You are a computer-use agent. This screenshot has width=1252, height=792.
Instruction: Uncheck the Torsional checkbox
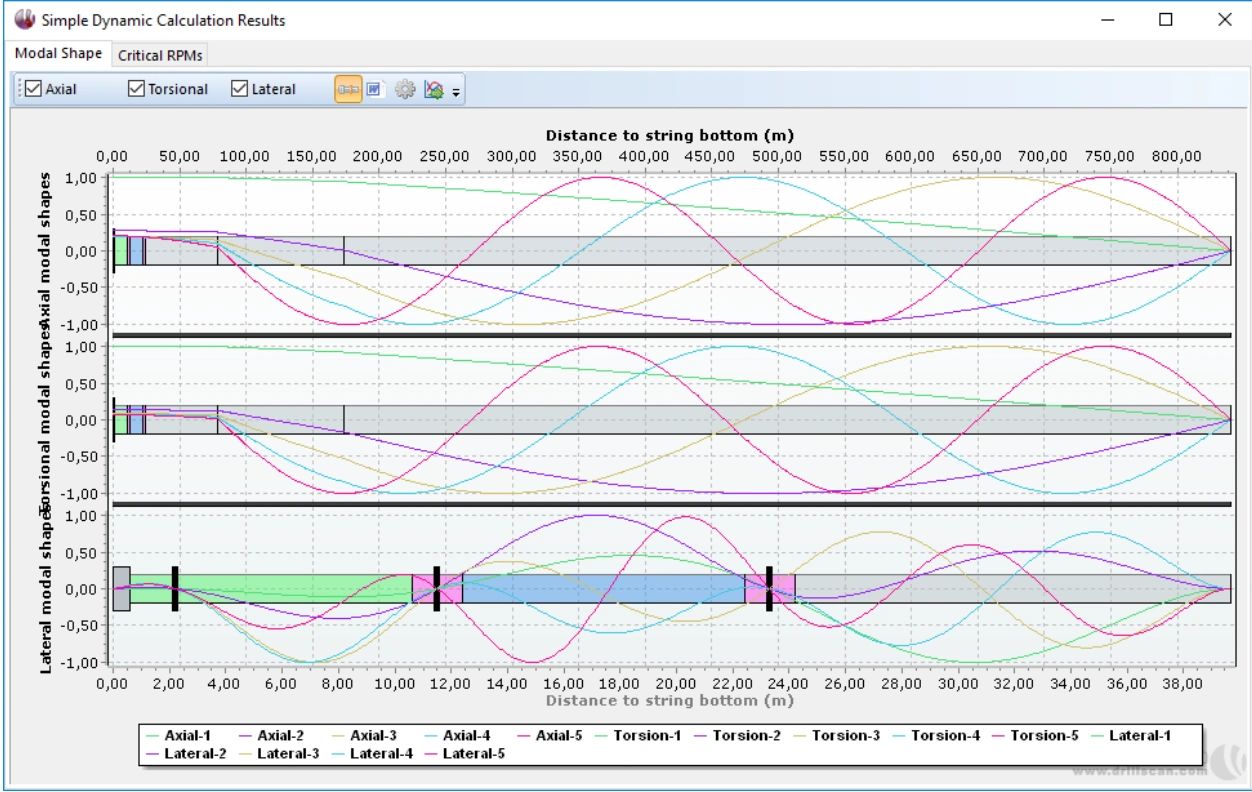(169, 89)
